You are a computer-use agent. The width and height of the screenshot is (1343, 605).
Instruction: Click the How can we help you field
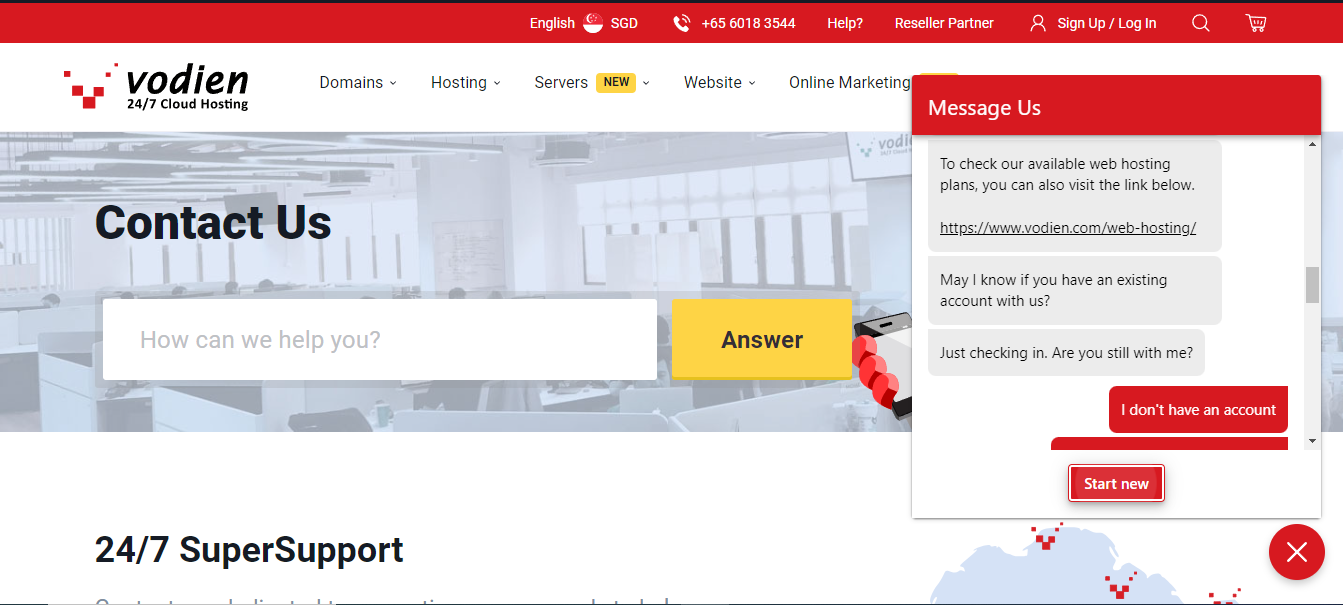pos(380,340)
